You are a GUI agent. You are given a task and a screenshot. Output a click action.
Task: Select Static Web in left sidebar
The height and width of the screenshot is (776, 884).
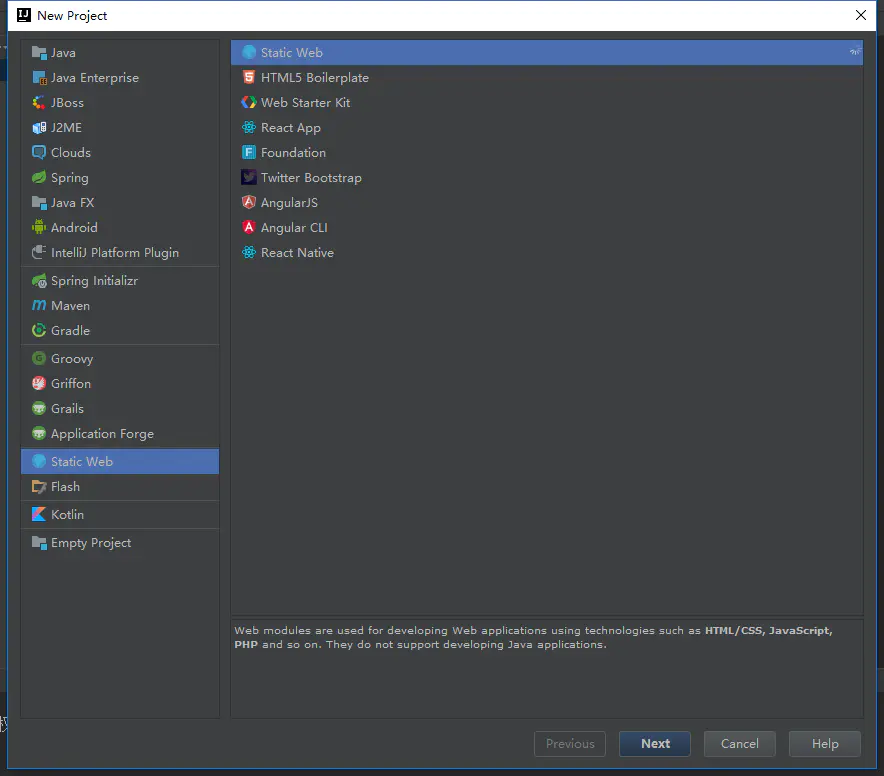(120, 461)
